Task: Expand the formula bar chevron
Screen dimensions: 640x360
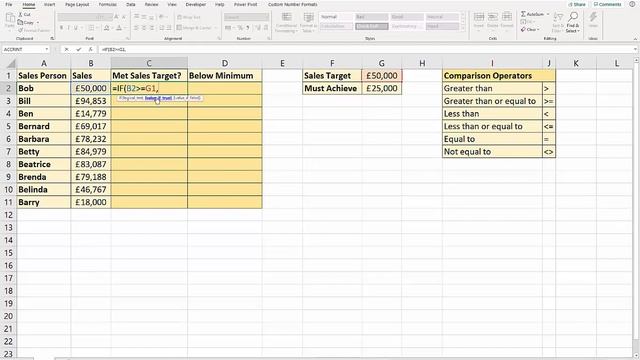Action: tap(635, 49)
